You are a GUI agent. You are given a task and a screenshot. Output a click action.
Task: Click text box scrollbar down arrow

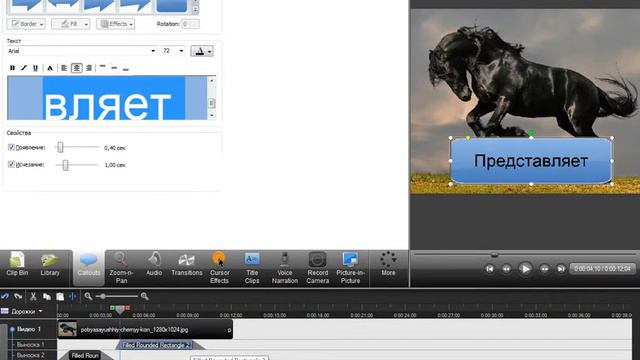(x=211, y=116)
